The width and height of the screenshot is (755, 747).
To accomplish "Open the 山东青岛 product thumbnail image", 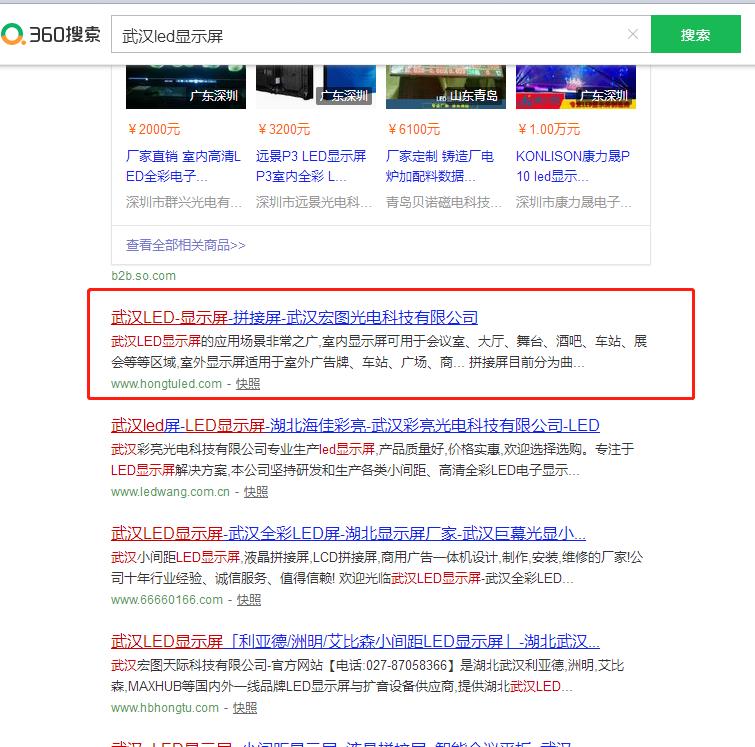I will [446, 87].
